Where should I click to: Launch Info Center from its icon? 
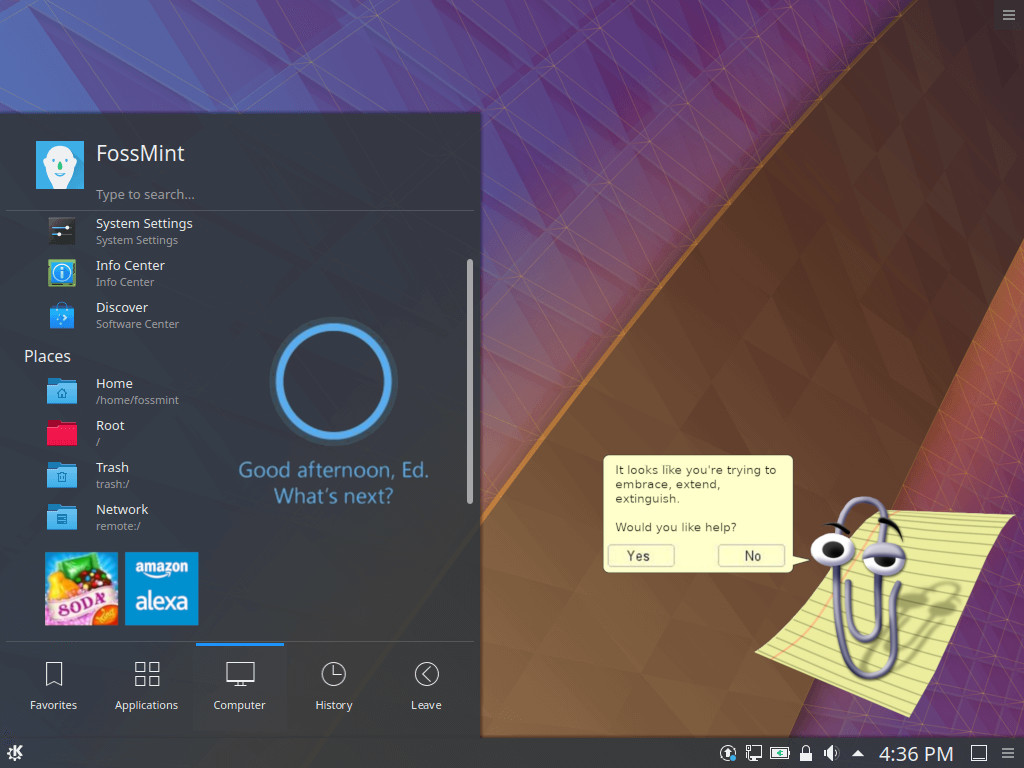(x=62, y=273)
